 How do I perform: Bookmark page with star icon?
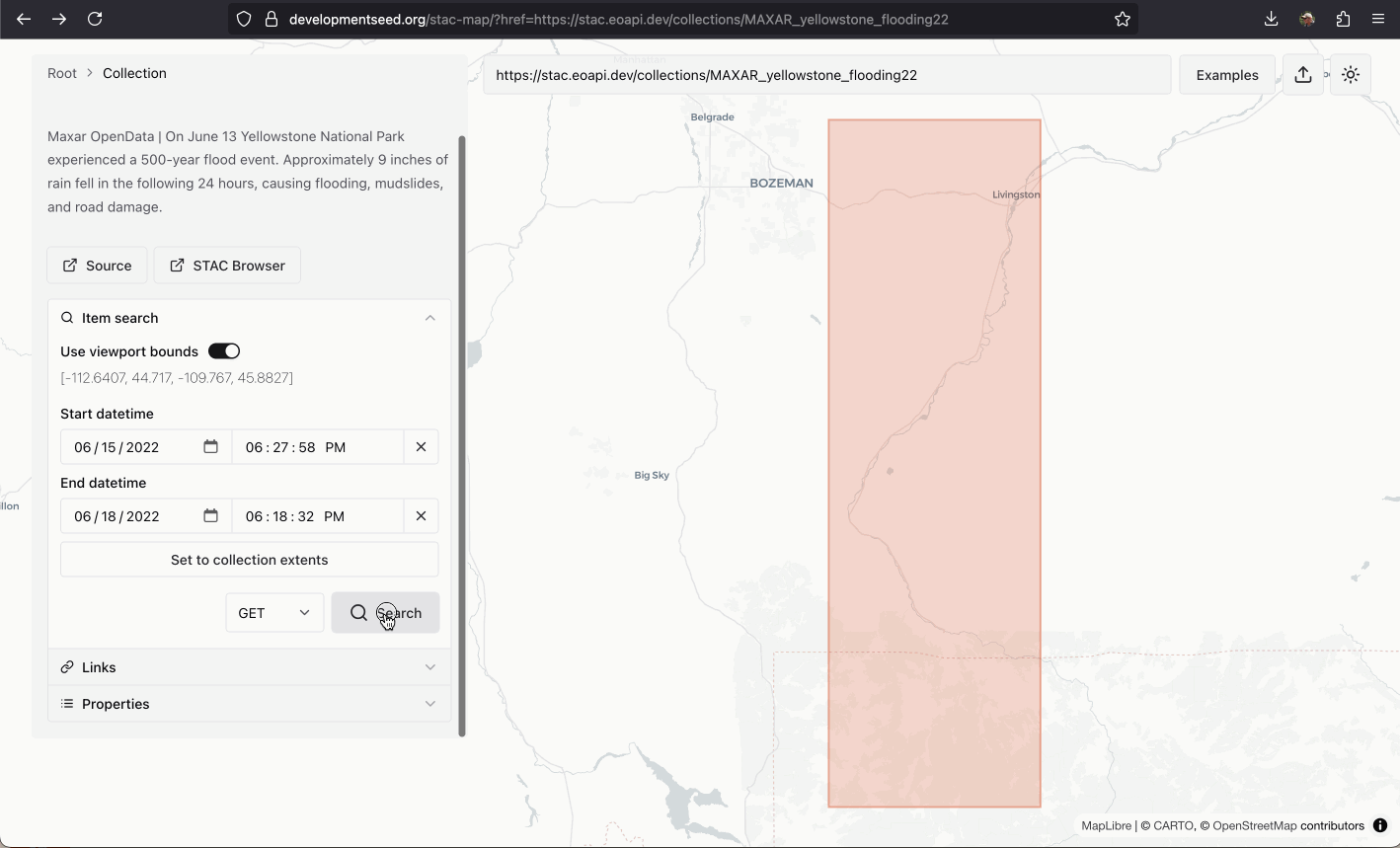point(1122,19)
